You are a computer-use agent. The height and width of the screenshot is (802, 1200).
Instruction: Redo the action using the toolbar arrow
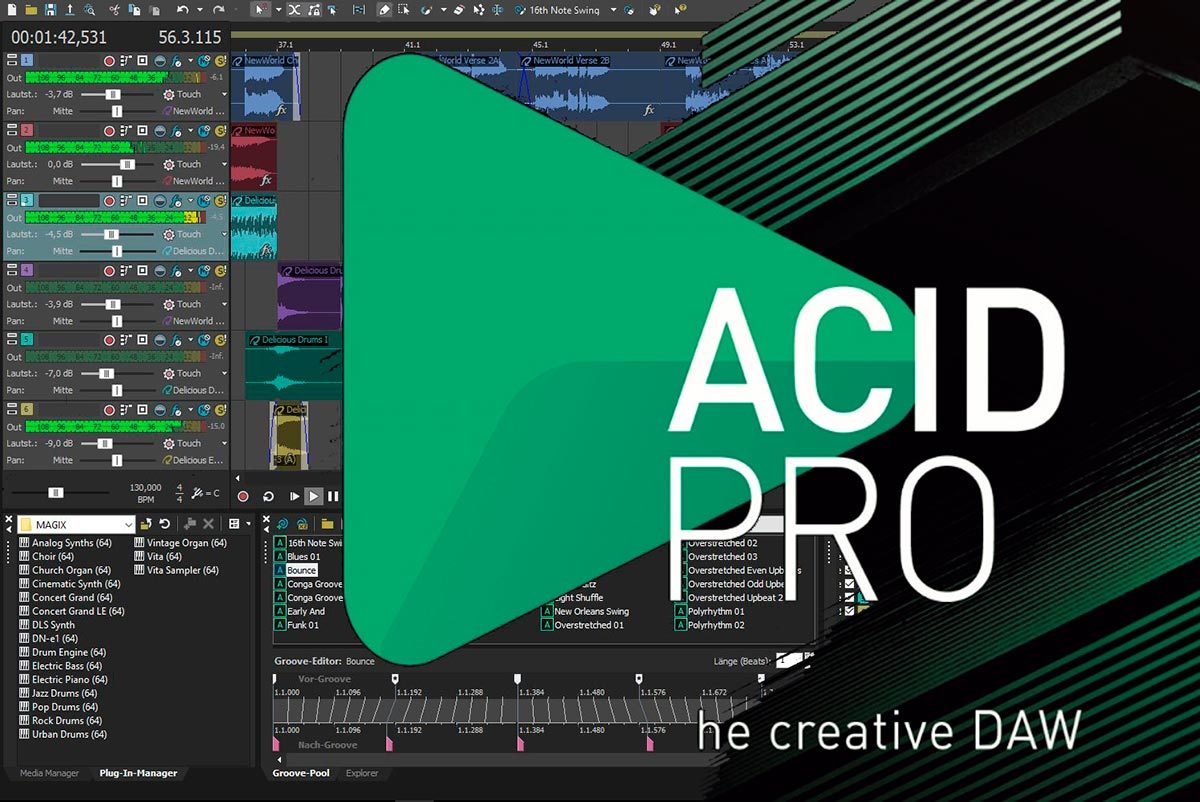click(x=219, y=10)
